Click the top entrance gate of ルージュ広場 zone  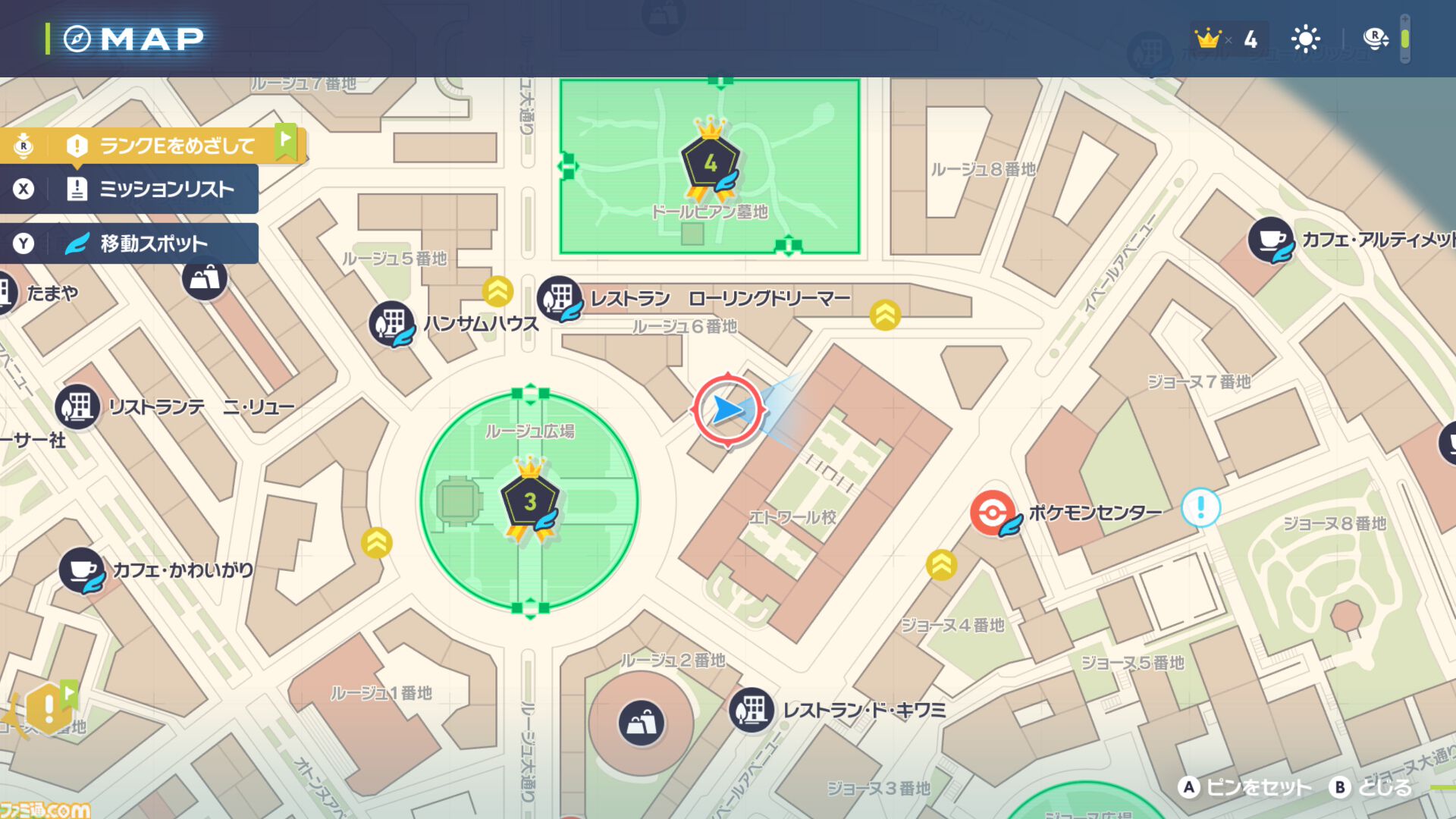click(530, 393)
